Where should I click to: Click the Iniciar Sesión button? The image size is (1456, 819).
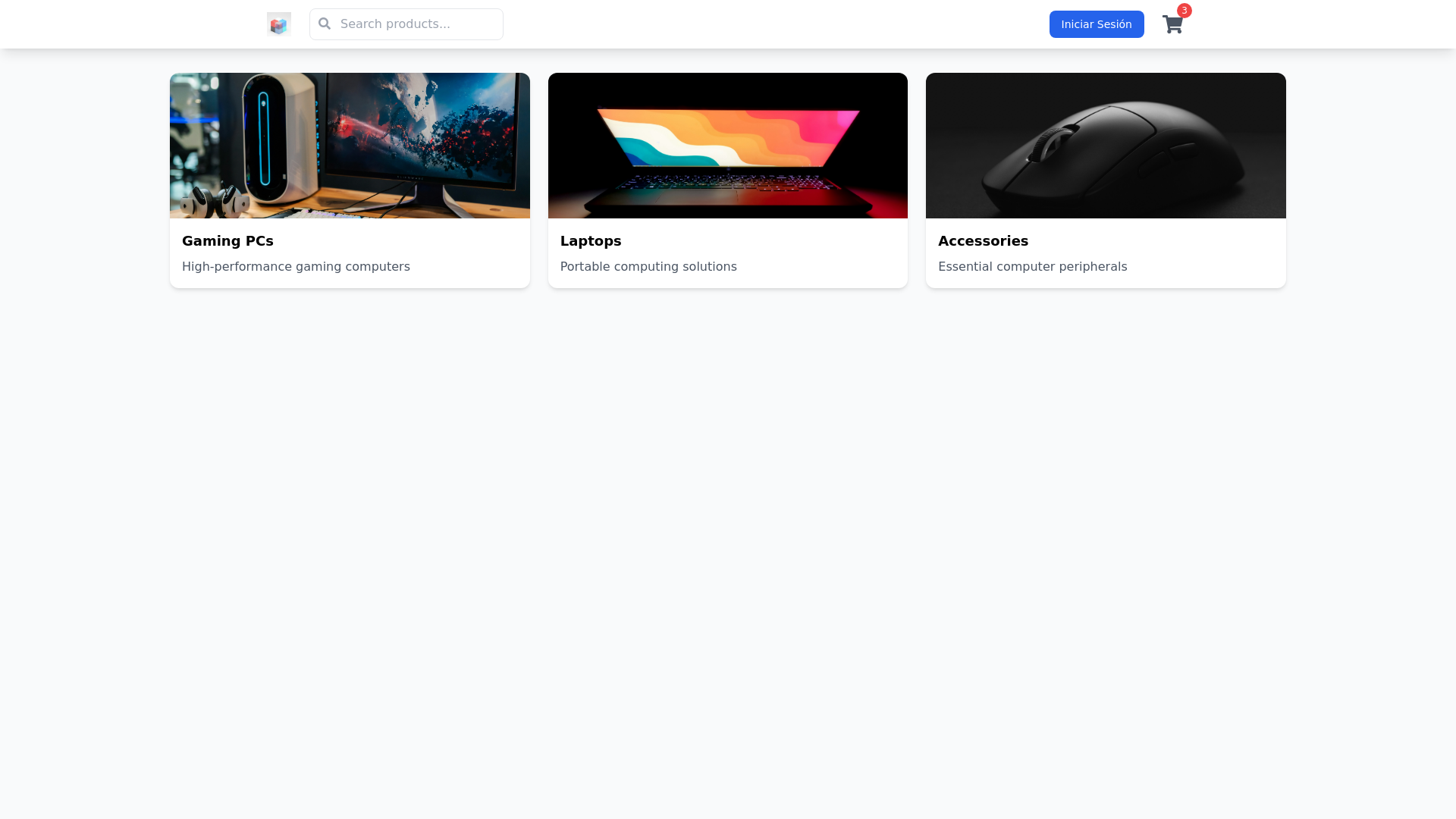click(x=1096, y=24)
